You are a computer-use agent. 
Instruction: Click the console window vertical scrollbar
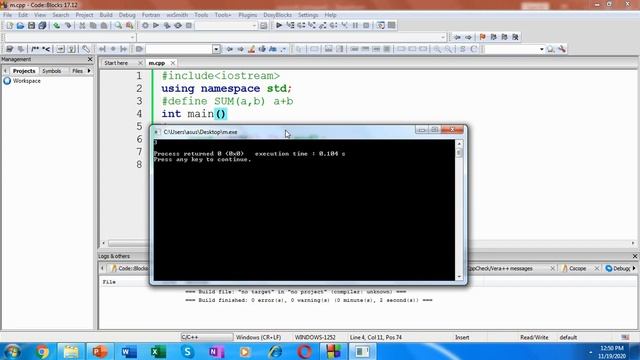459,210
